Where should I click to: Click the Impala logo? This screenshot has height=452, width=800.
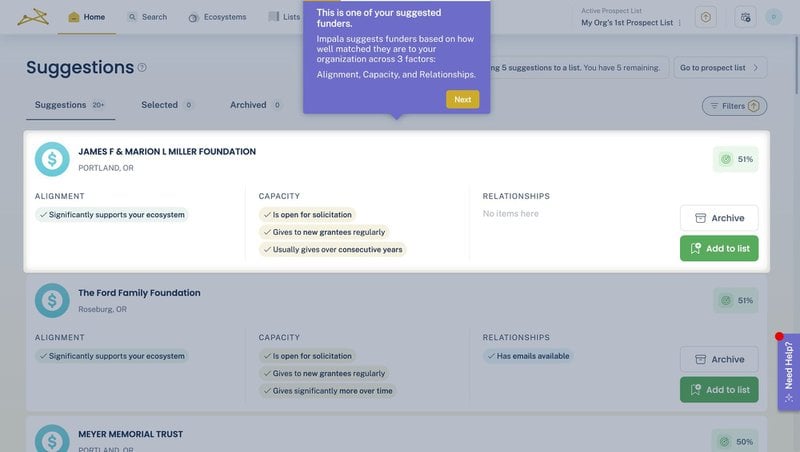point(33,17)
